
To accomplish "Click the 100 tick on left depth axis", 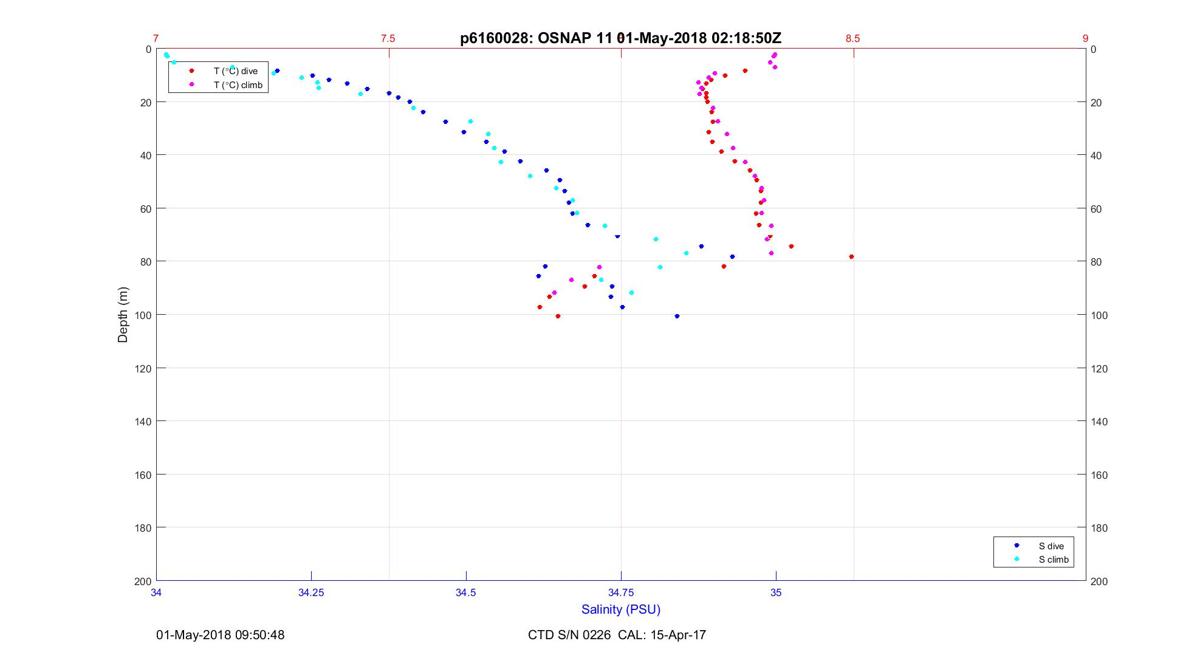I will [143, 315].
